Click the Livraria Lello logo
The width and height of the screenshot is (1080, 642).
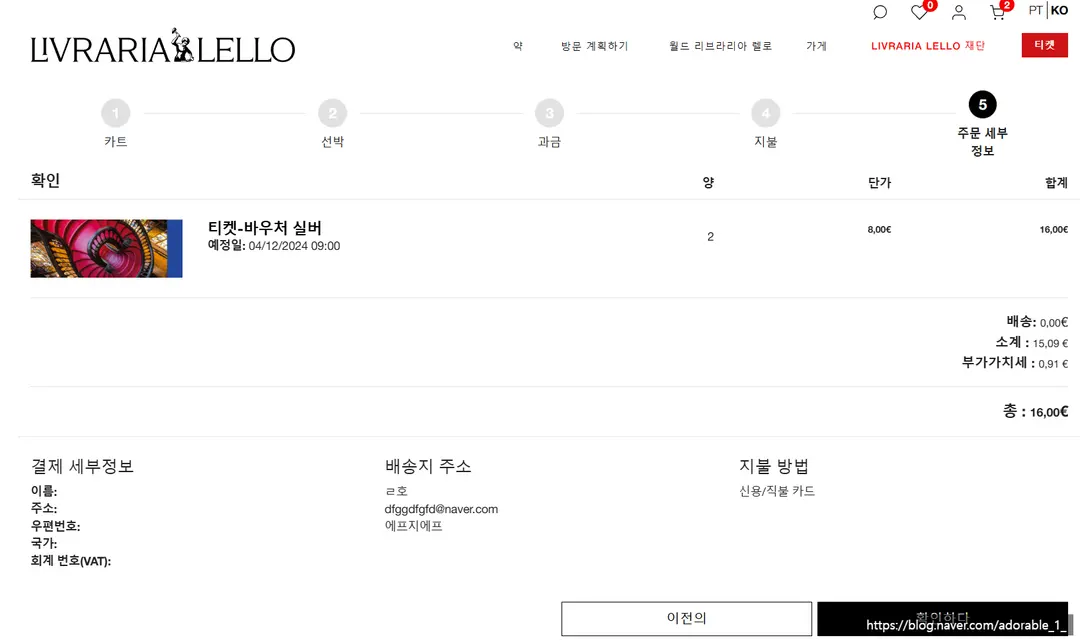click(163, 46)
